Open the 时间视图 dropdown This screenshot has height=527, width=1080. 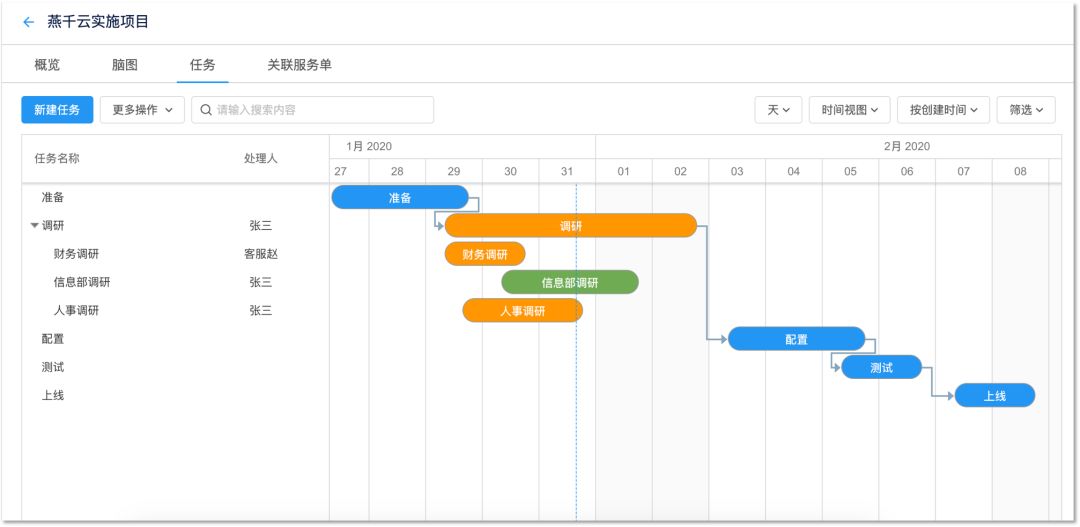click(849, 110)
